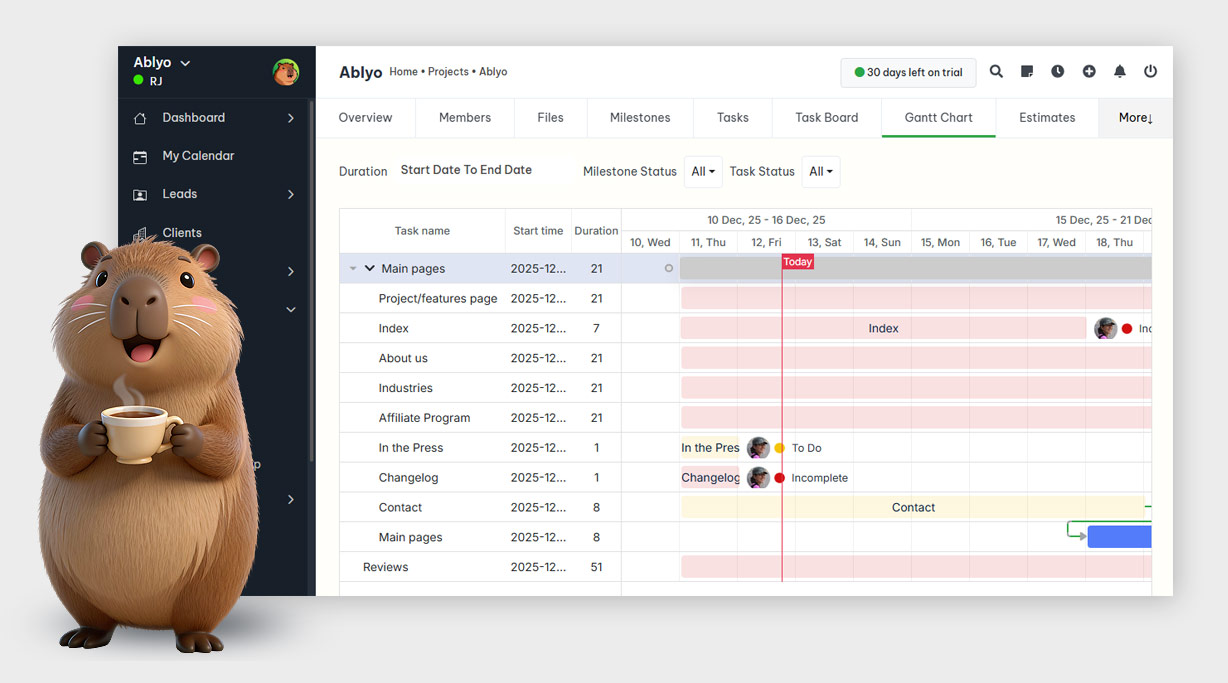The image size is (1228, 683).
Task: Open the time tracking clock icon
Action: (1057, 71)
